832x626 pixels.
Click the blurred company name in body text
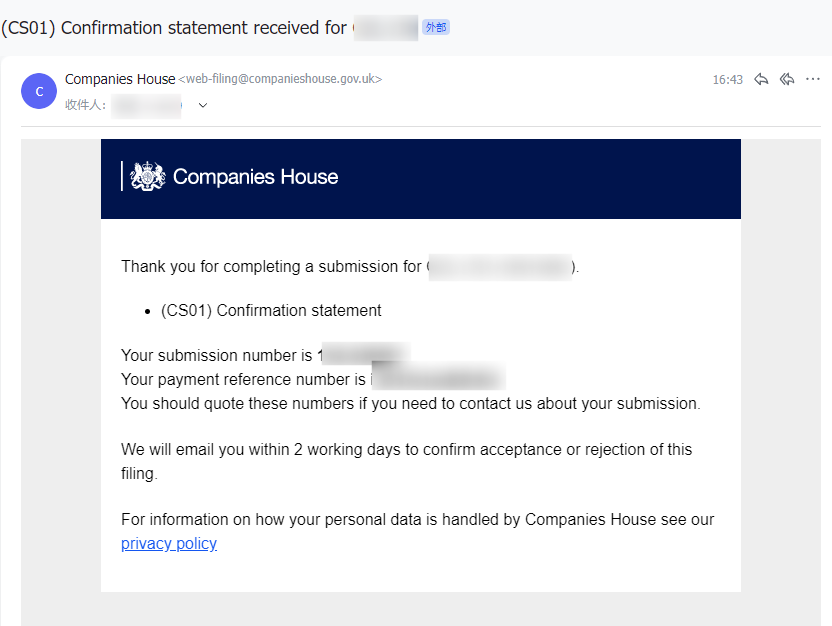(x=500, y=267)
